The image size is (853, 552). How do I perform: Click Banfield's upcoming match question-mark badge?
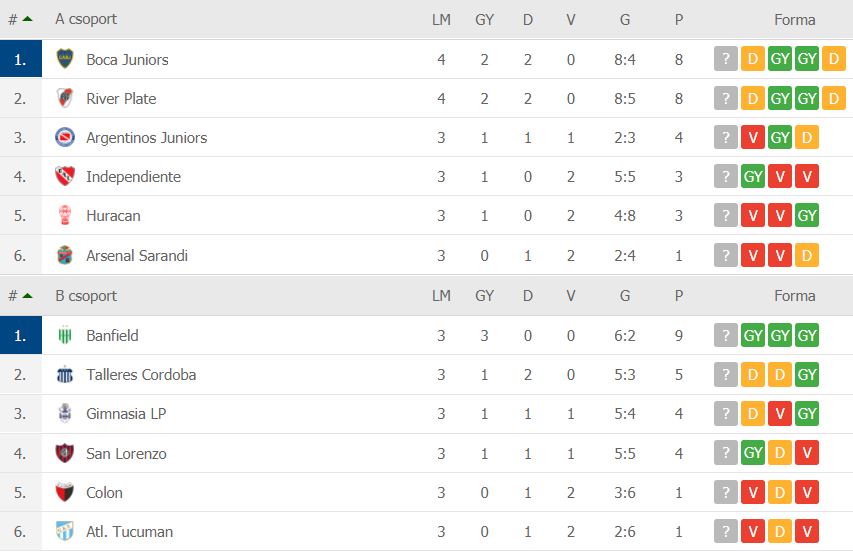(x=726, y=335)
